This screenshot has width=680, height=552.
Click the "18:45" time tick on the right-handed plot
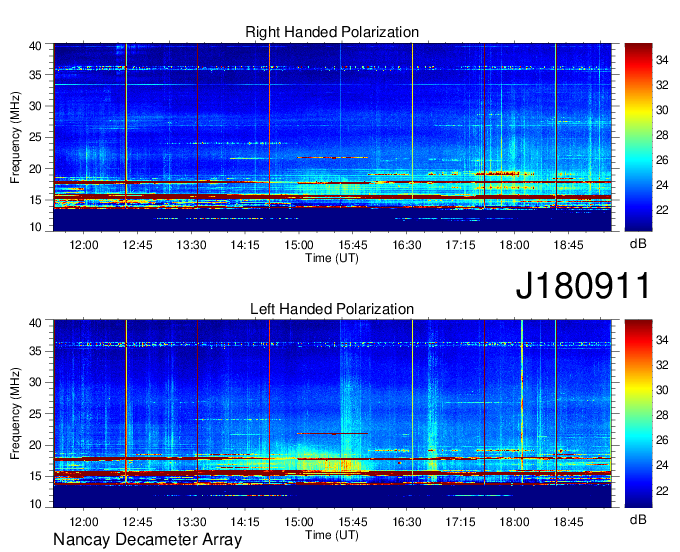tap(569, 245)
